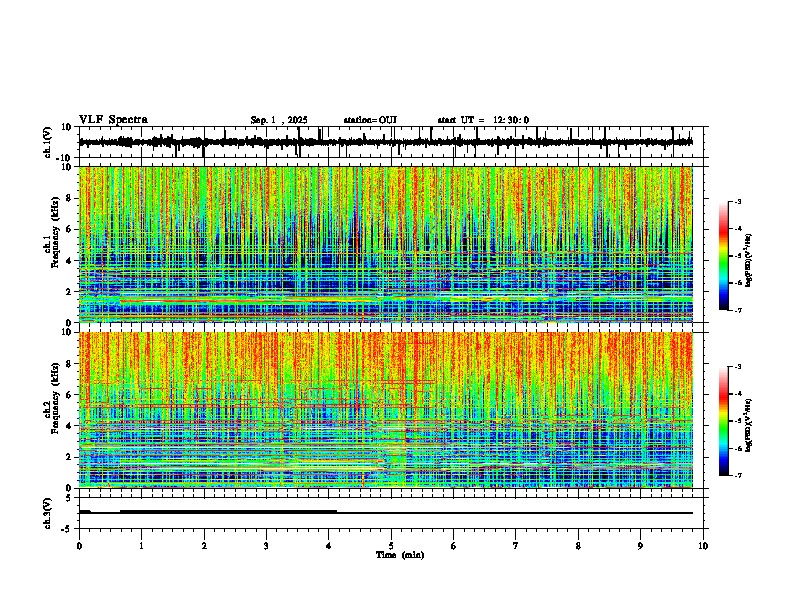
Task: Click the '6' kHz tick of ch.1 spectrogram
Action: (70, 229)
